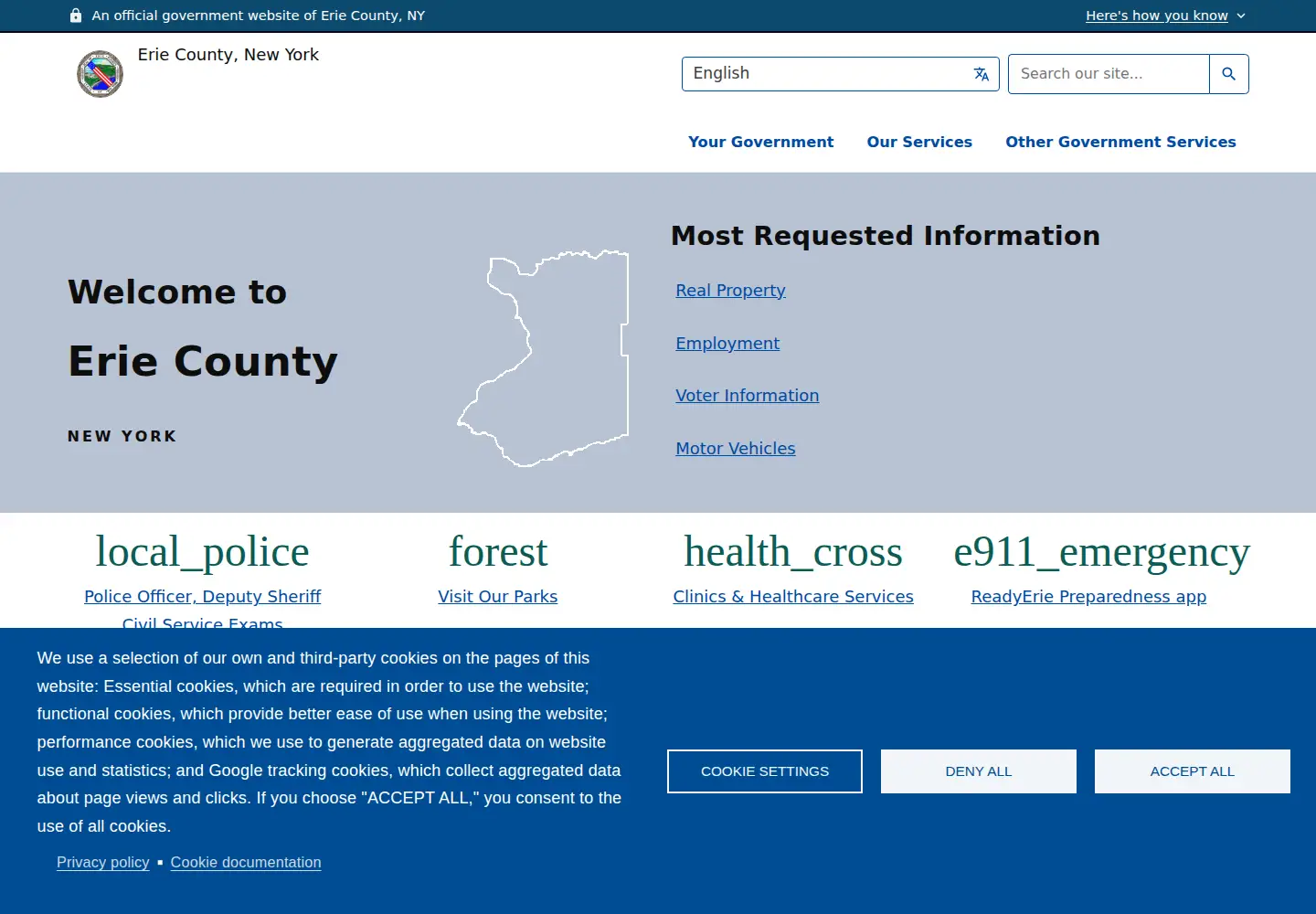Image resolution: width=1316 pixels, height=914 pixels.
Task: Open Police Officer, Deputy Sheriff link
Action: [x=203, y=597]
